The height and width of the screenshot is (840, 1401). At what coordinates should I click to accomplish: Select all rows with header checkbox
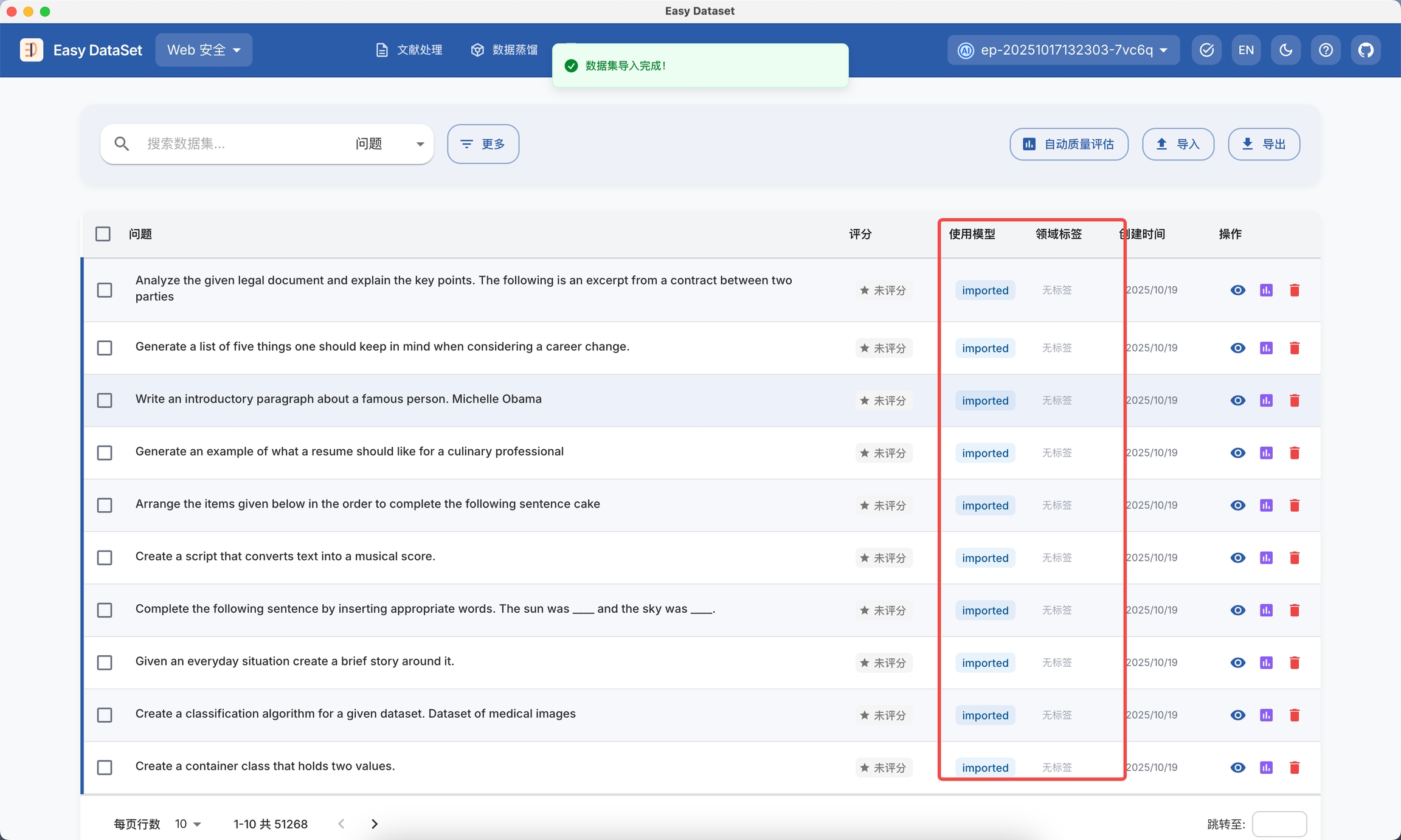click(x=103, y=234)
